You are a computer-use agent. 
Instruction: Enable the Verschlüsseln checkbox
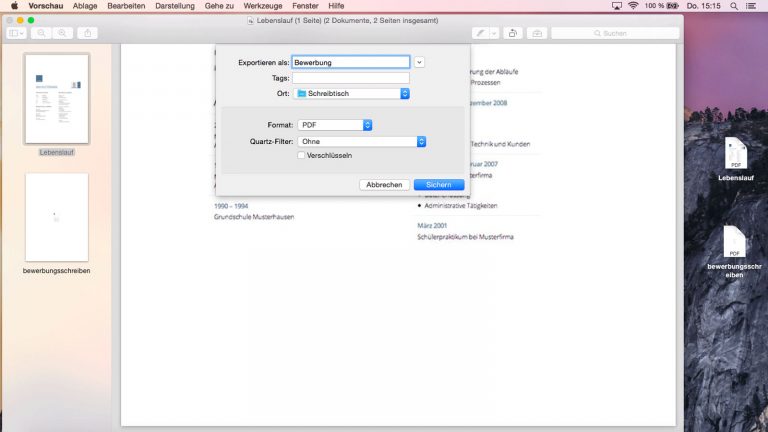(301, 155)
